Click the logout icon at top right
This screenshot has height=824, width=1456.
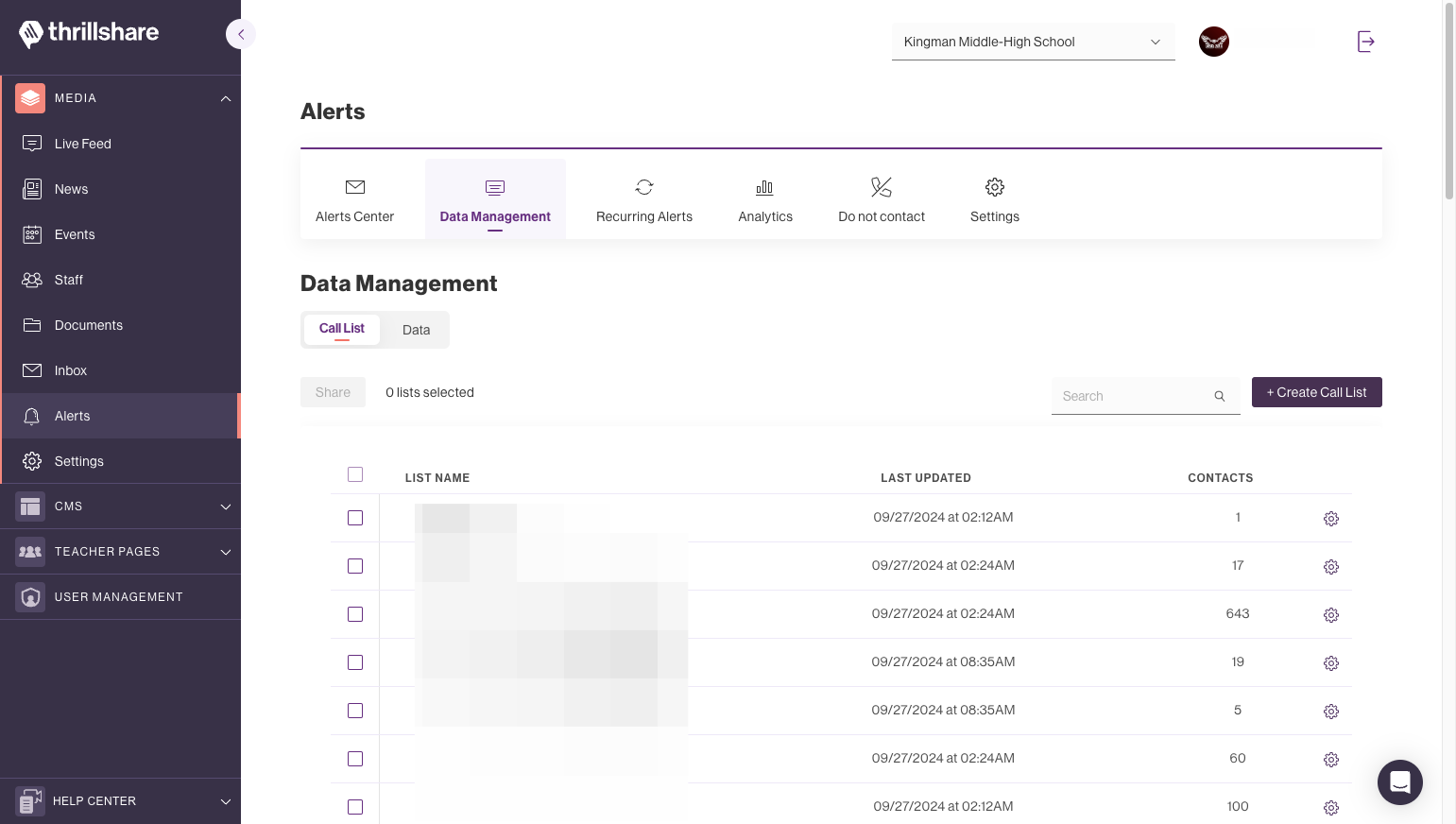[1365, 42]
